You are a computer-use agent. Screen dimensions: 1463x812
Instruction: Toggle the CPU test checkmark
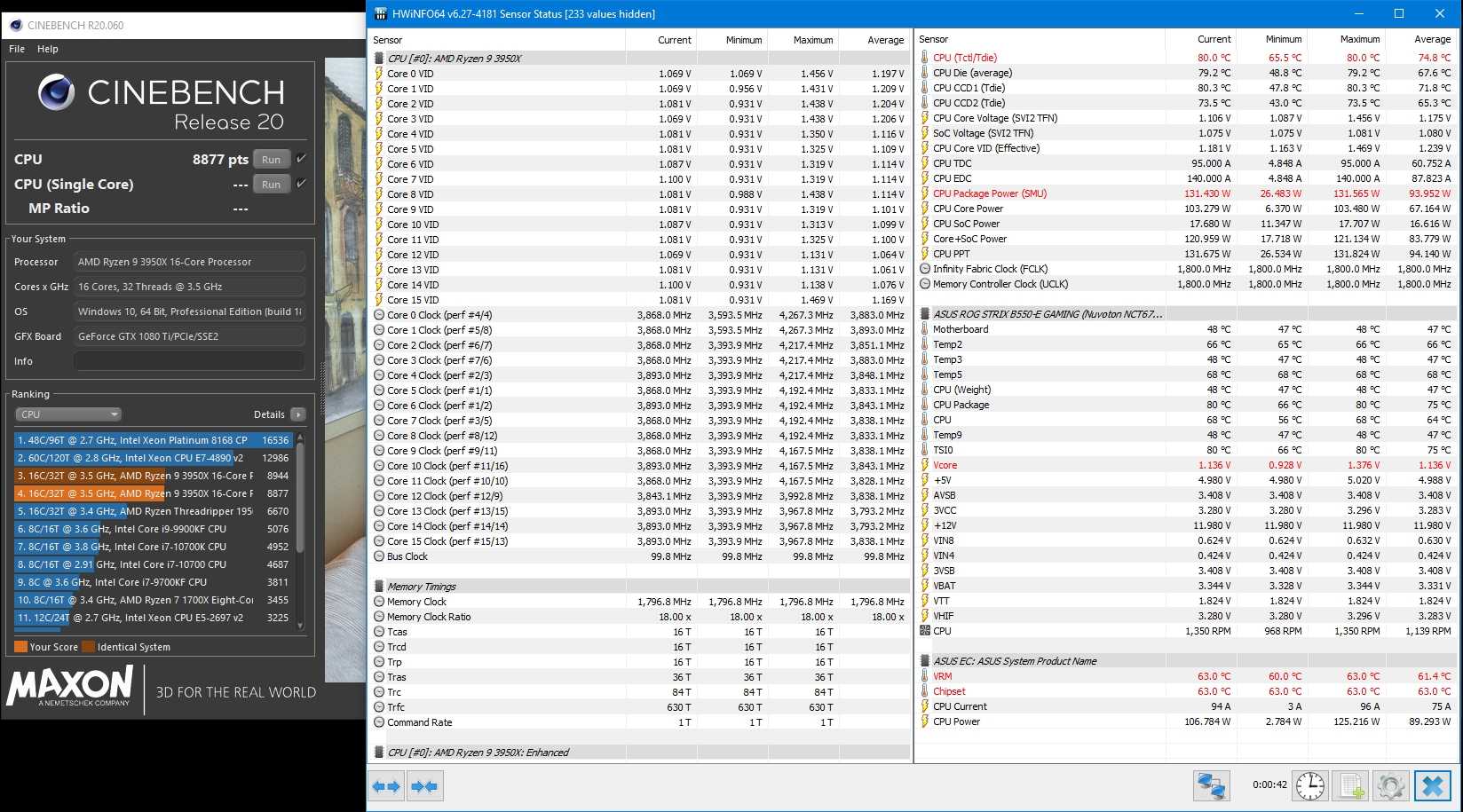302,159
